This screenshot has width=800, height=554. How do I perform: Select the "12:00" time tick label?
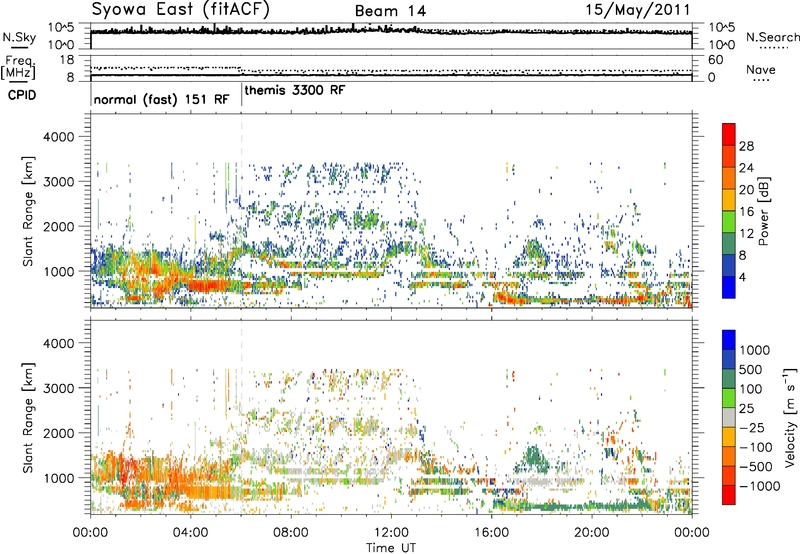tap(391, 533)
